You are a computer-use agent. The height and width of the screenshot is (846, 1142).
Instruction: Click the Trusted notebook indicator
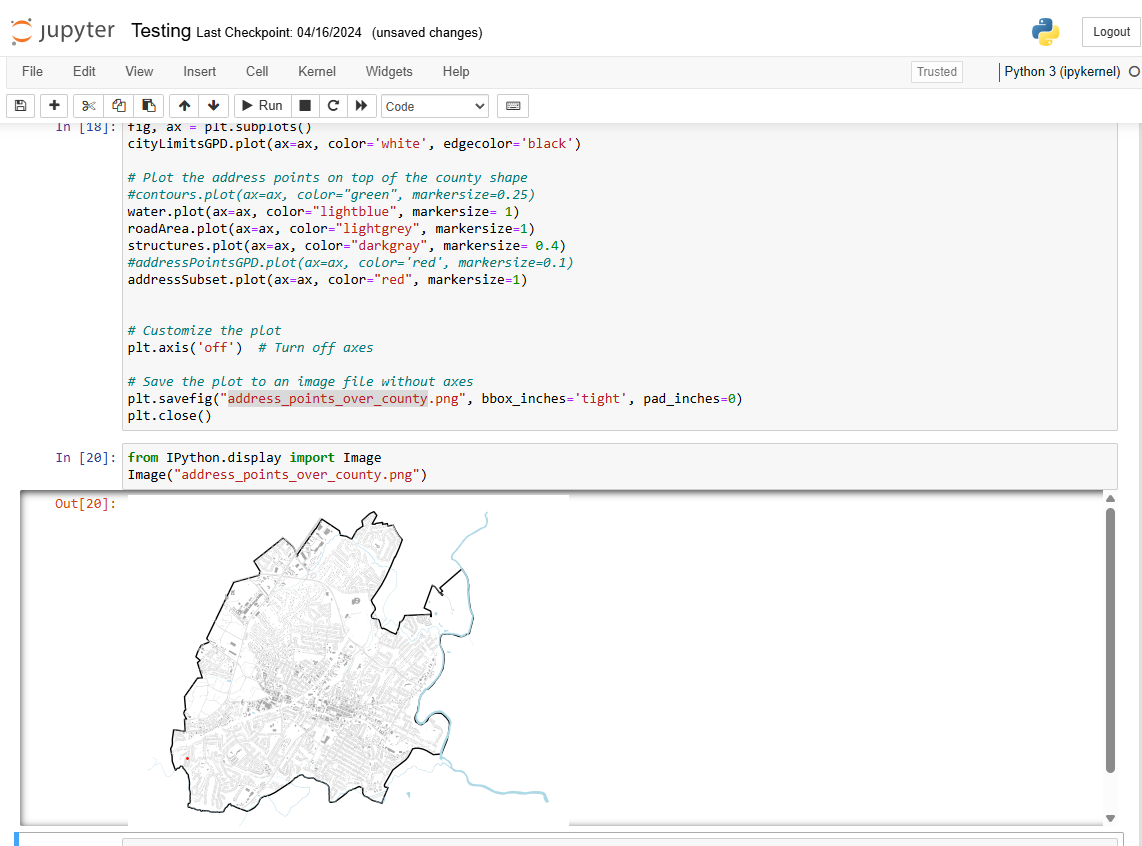(x=937, y=71)
